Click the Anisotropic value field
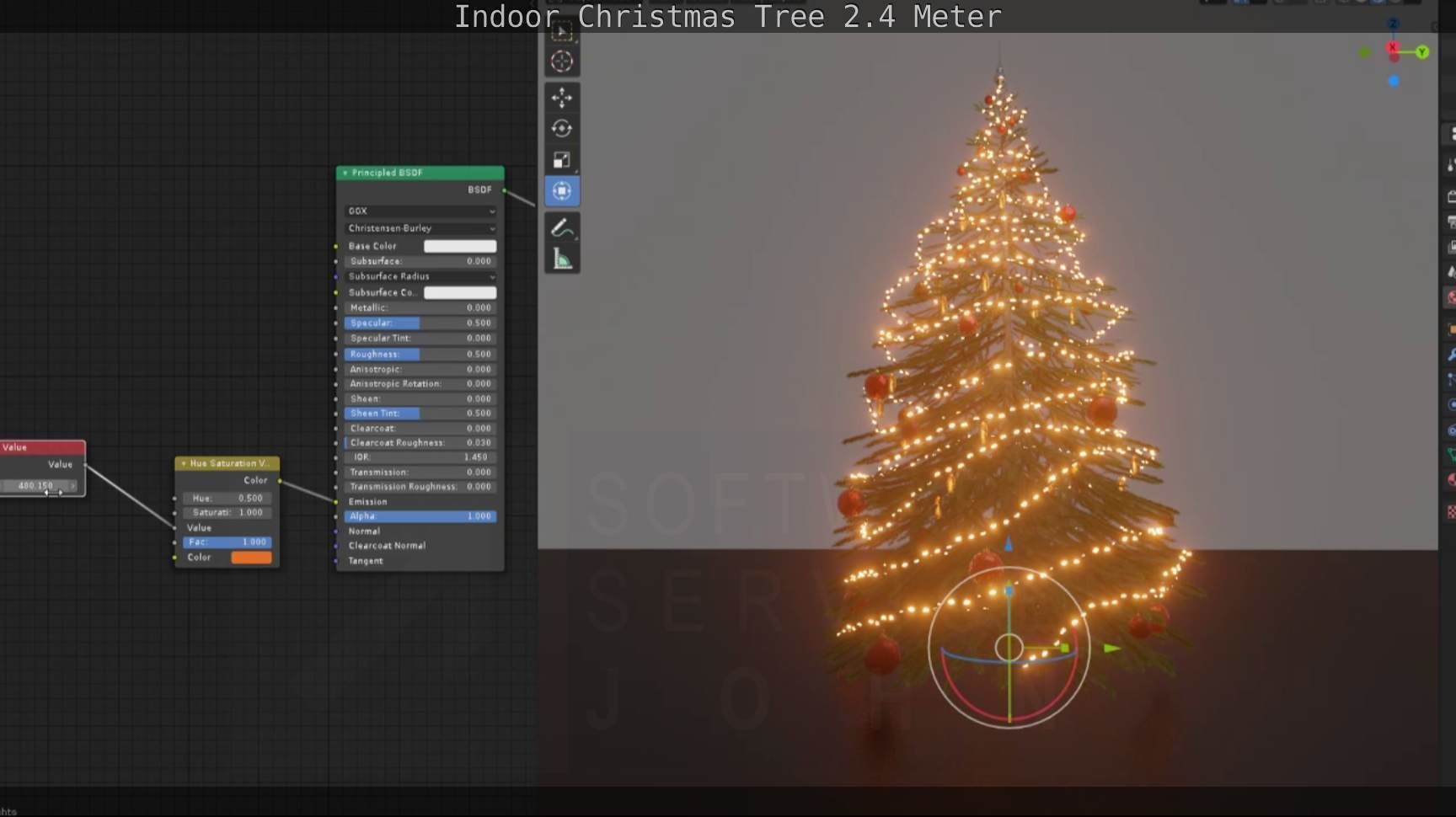Screen dimensions: 1456x817 [420, 369]
